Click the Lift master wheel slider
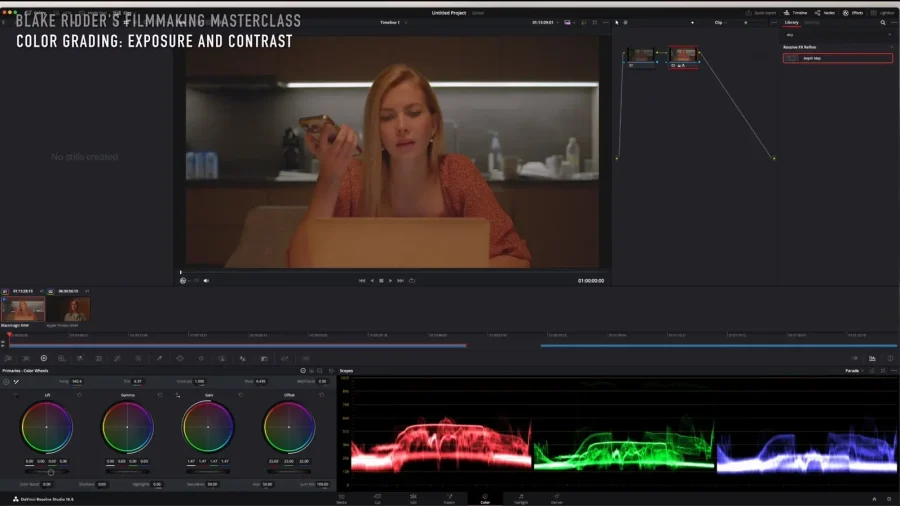Screen dimensions: 900x506 (x=48, y=472)
